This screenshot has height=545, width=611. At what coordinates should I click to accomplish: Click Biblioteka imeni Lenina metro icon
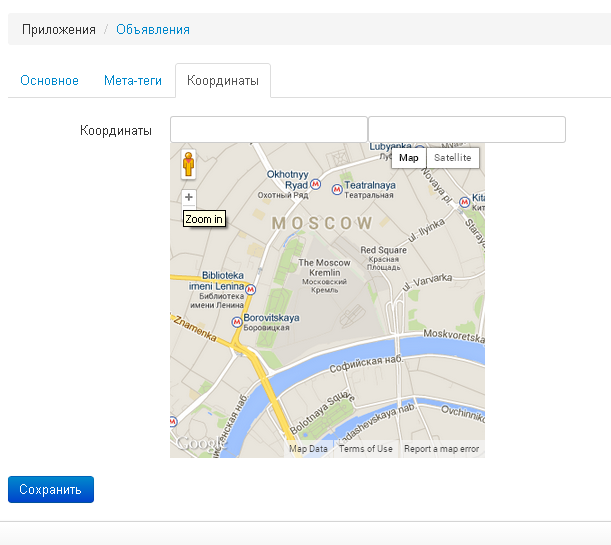click(251, 289)
